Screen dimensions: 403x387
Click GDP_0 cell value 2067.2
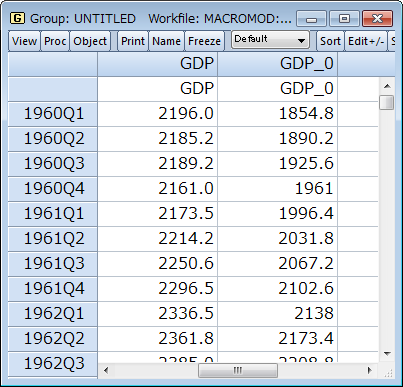(277, 264)
